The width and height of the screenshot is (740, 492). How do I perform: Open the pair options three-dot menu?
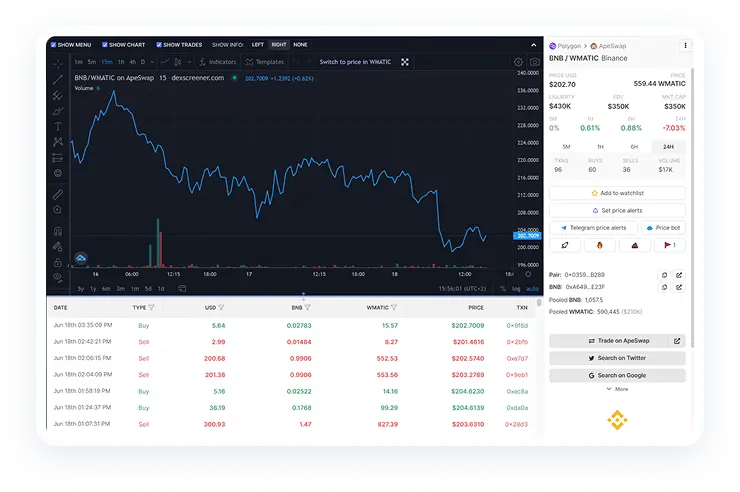tap(685, 46)
